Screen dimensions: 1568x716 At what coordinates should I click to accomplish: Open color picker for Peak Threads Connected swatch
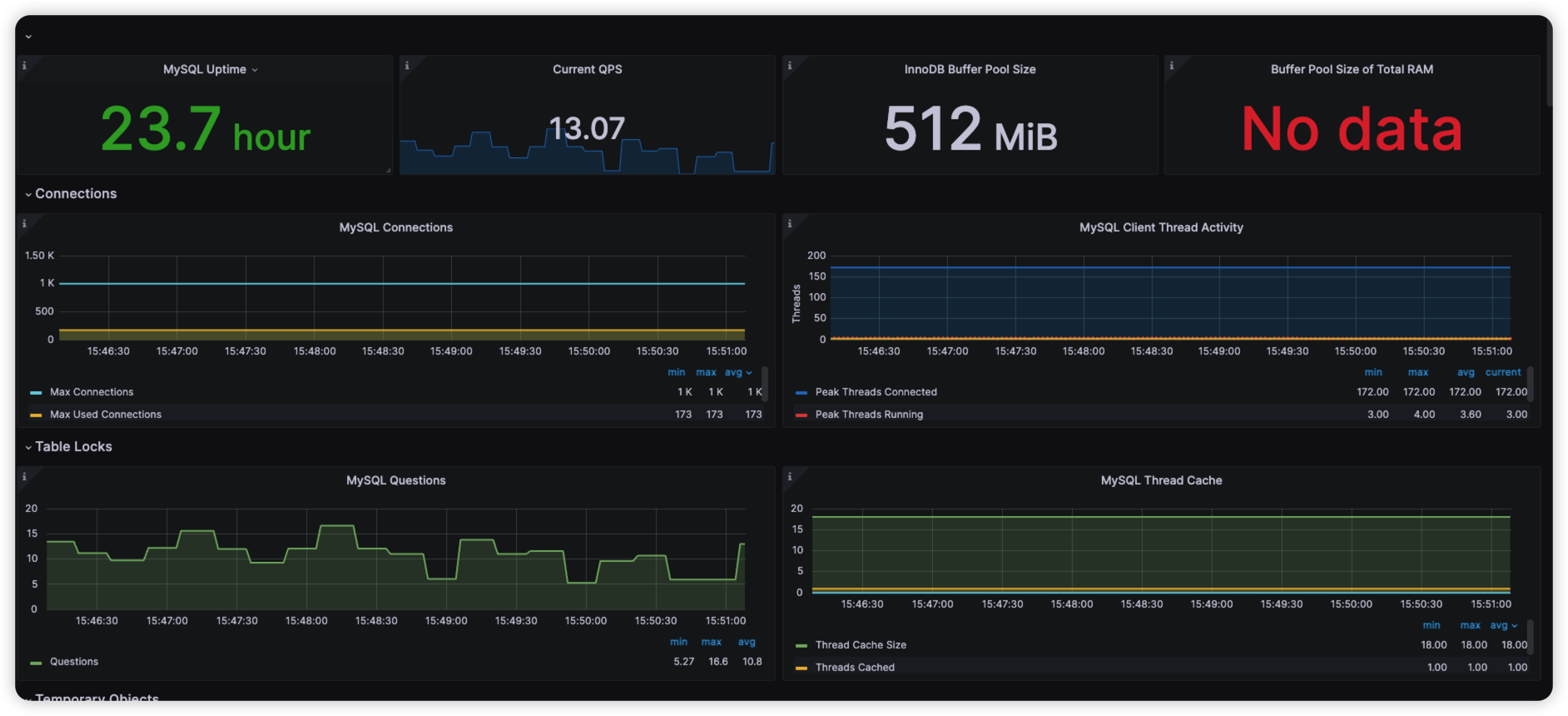pyautogui.click(x=801, y=392)
